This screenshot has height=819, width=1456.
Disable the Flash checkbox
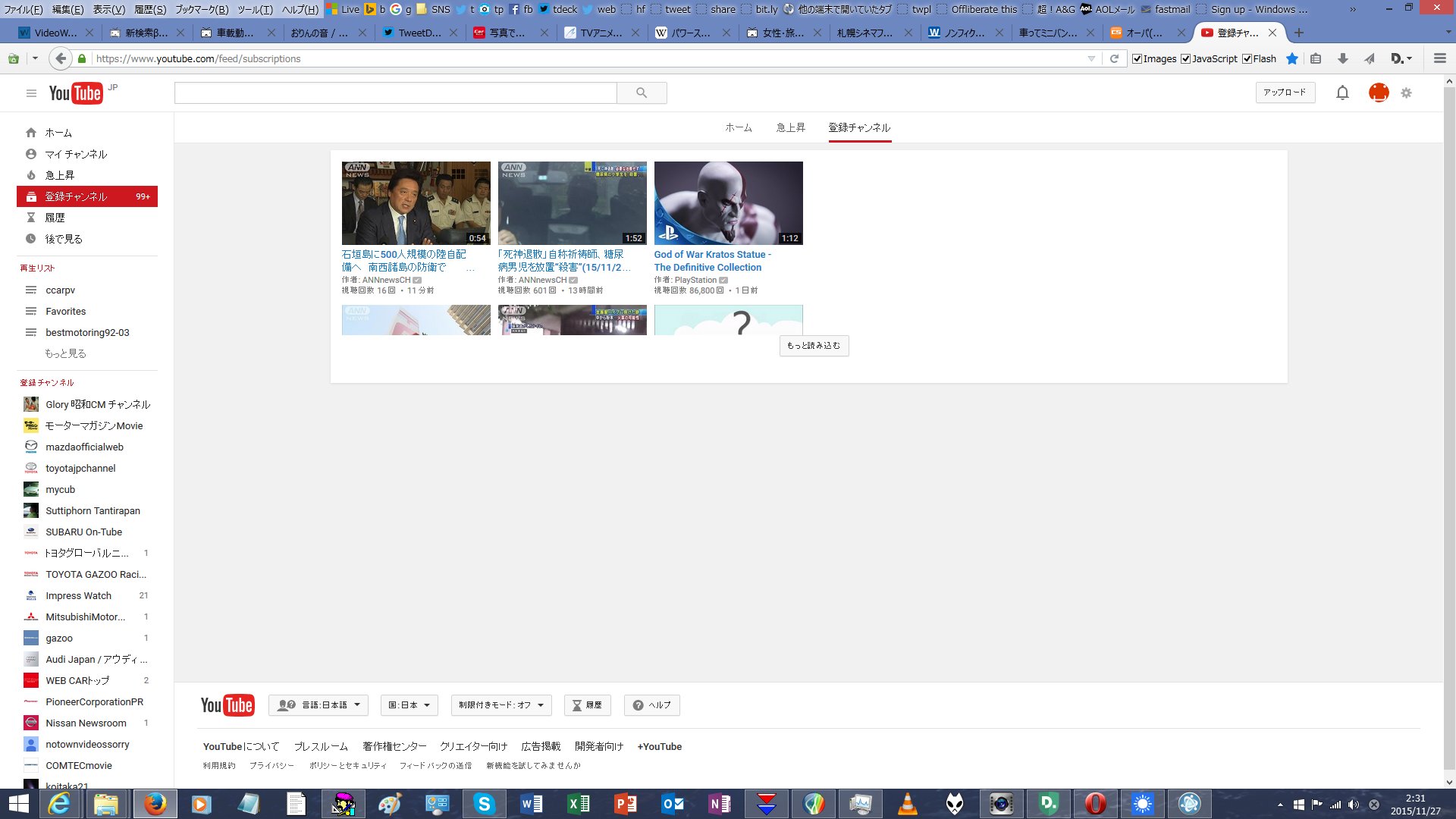pos(1247,58)
